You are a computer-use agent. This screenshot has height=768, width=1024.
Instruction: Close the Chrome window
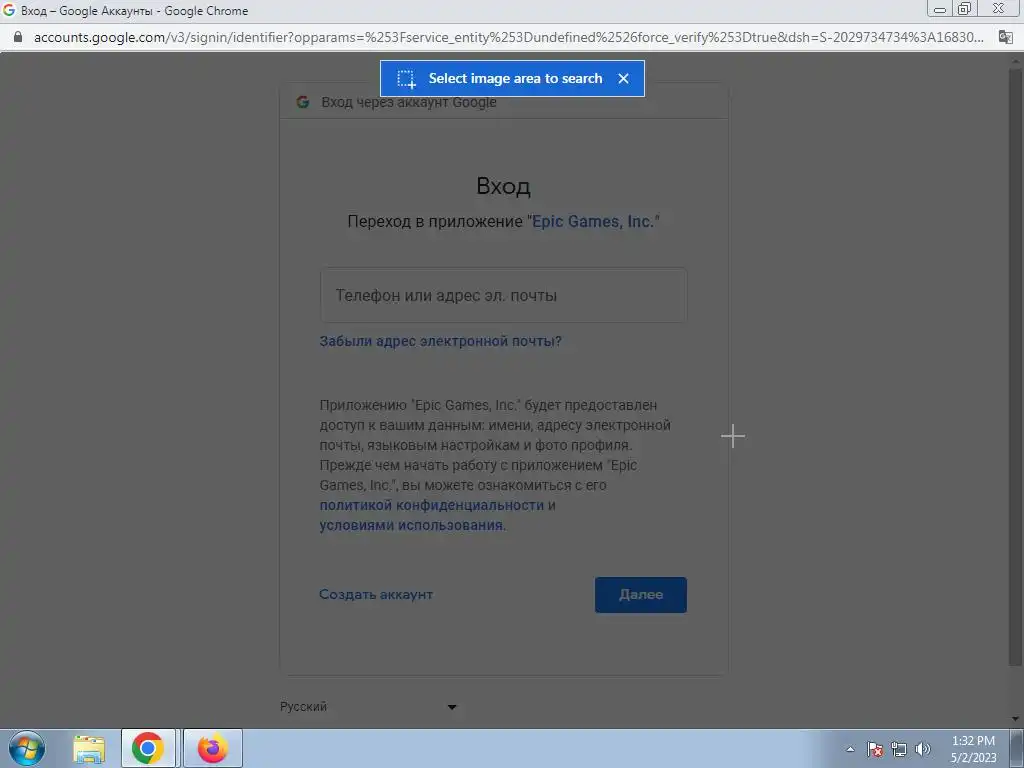pos(999,9)
